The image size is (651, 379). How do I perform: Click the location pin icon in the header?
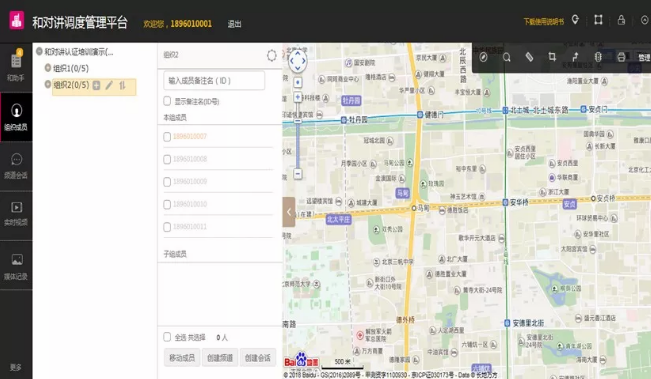tap(575, 20)
